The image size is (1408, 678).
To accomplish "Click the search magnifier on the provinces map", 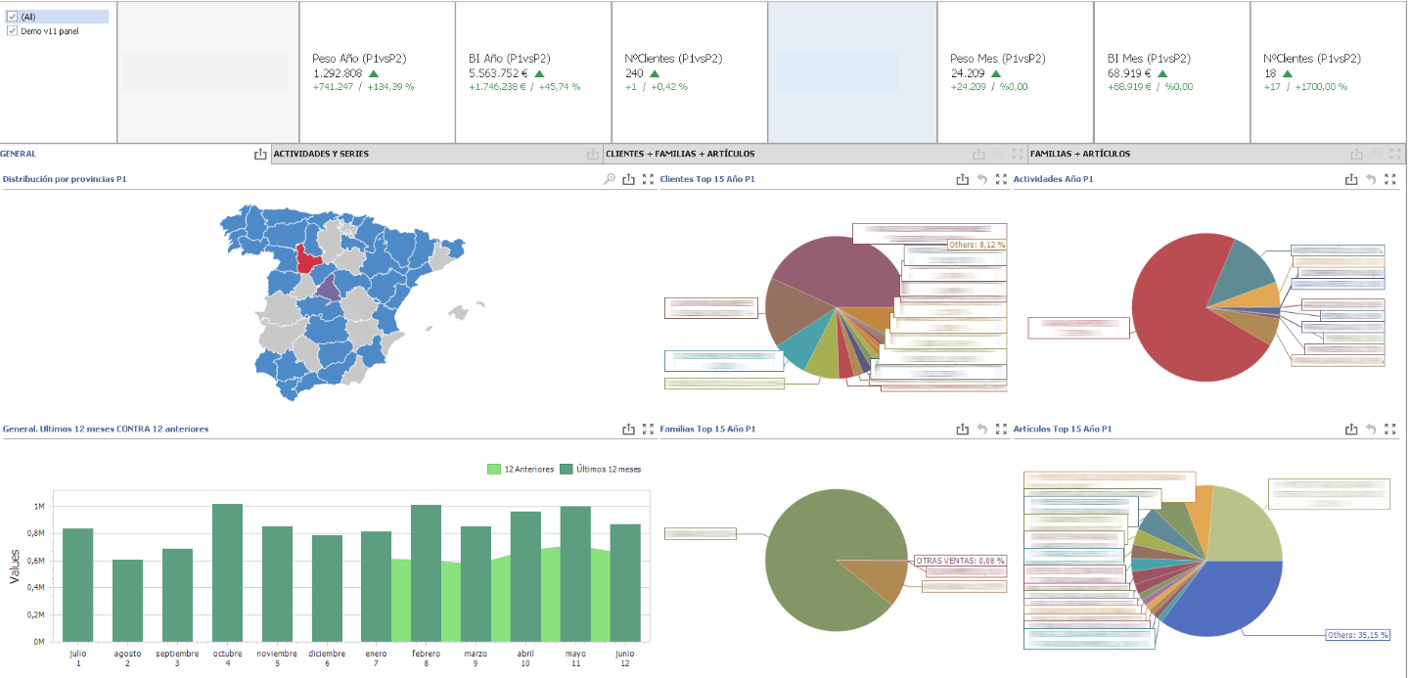I will tap(609, 179).
